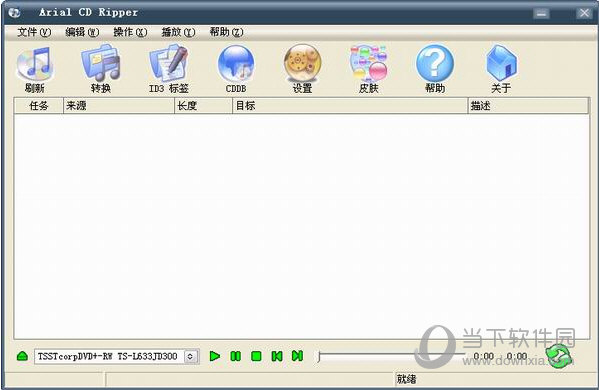
Task: Start playback with the green play button
Action: 215,356
